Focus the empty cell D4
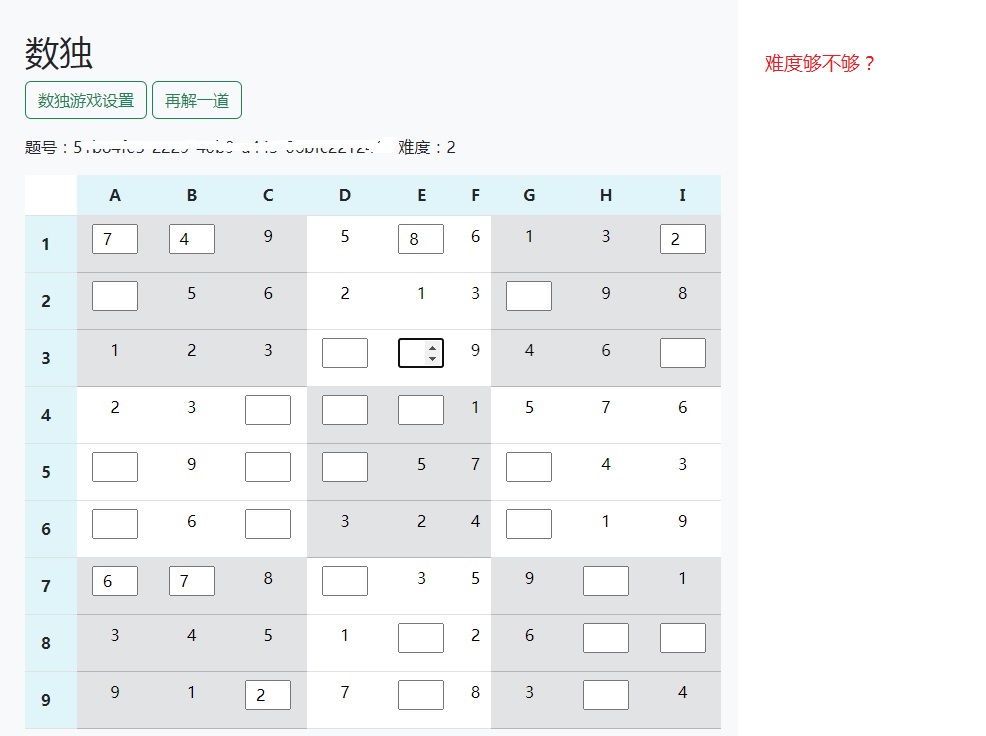The image size is (986, 736). point(345,410)
